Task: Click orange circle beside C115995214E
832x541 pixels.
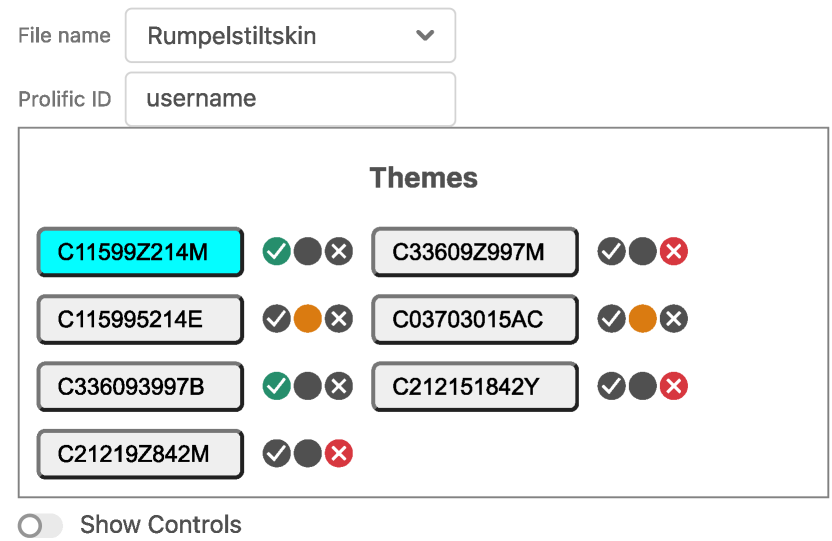Action: click(x=308, y=319)
